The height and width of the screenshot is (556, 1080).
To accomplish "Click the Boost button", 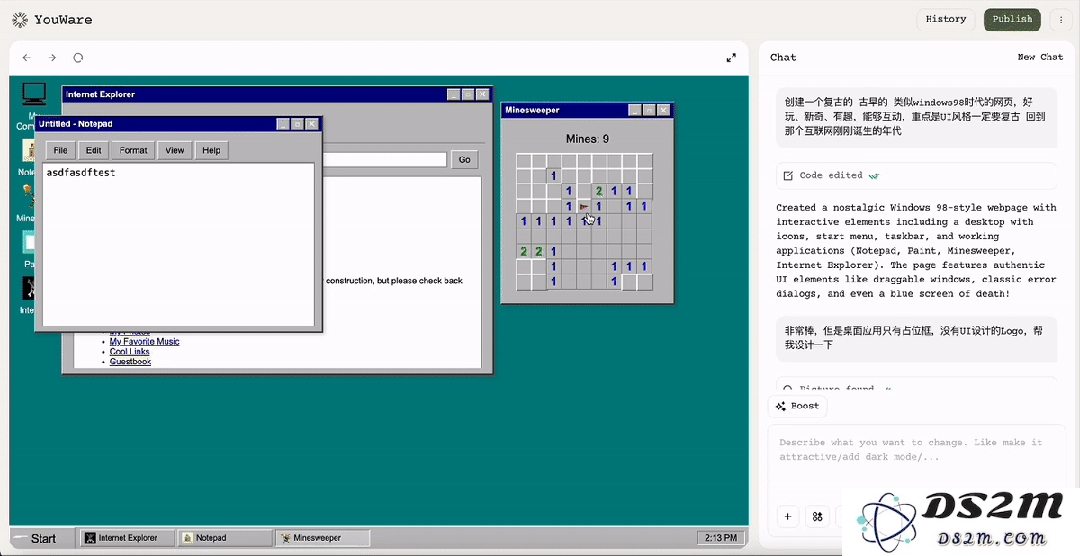I will click(x=798, y=406).
